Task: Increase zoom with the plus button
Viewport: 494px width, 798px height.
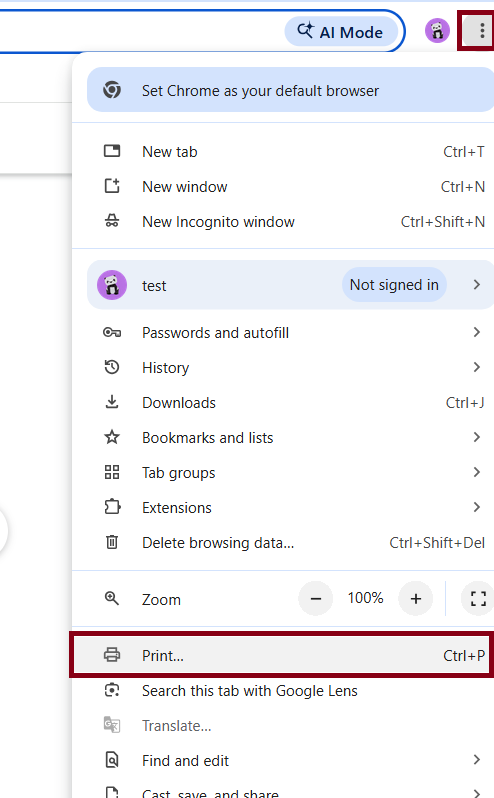Action: coord(416,598)
